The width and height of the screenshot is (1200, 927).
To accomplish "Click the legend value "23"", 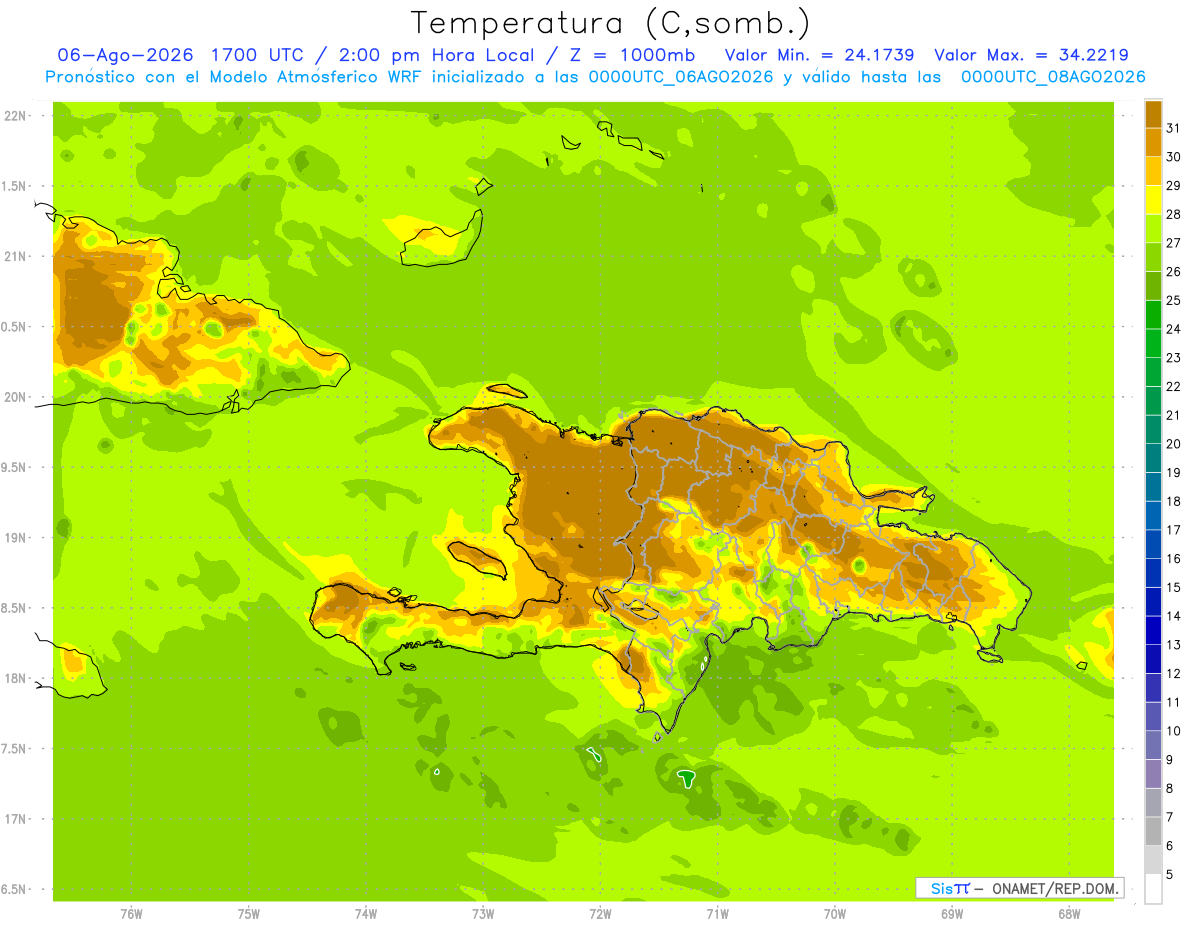I will tap(1174, 357).
